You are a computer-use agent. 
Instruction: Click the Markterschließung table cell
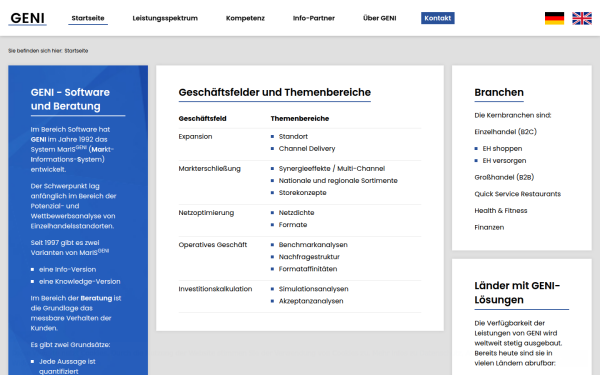209,168
